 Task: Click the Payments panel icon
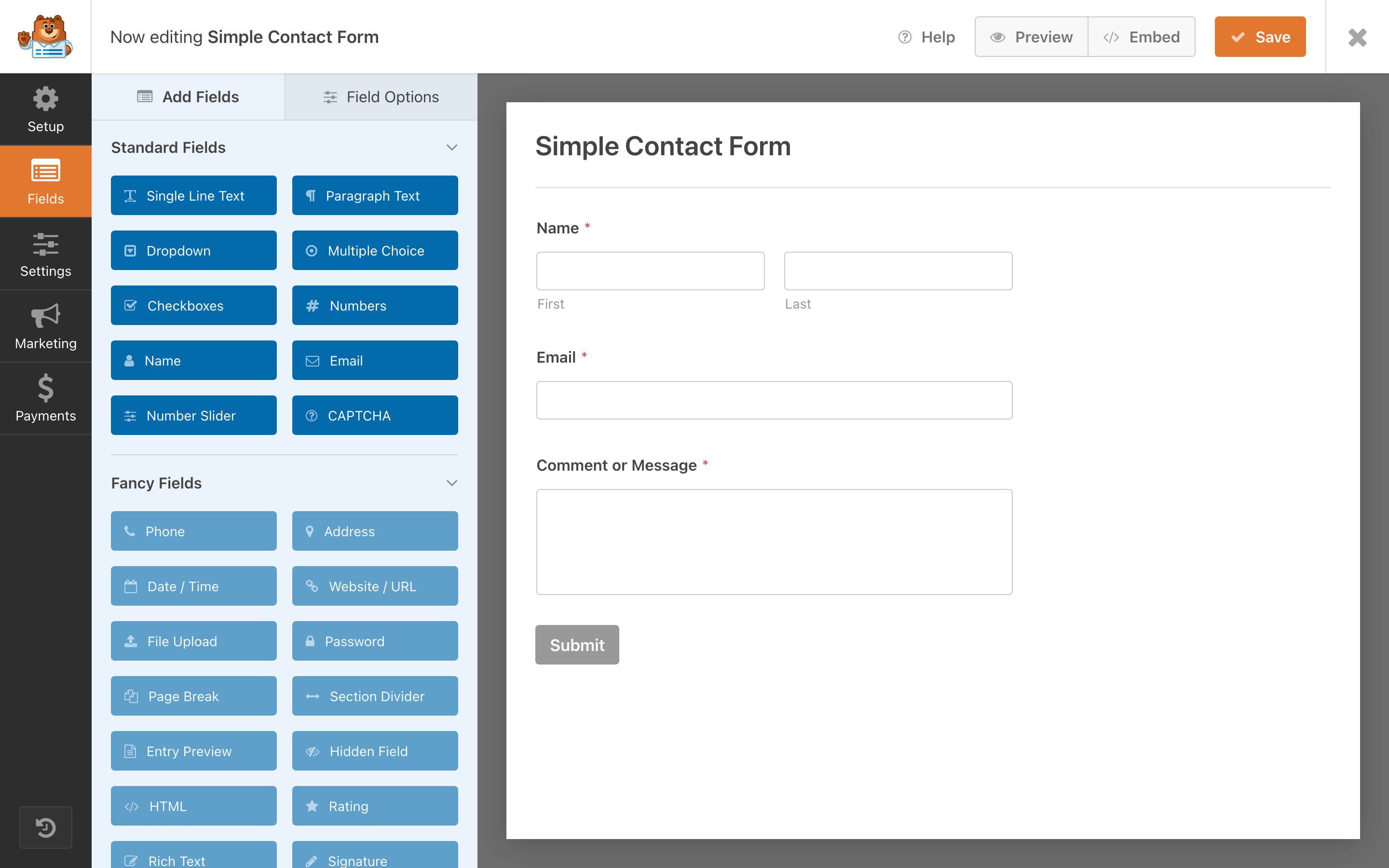(45, 398)
